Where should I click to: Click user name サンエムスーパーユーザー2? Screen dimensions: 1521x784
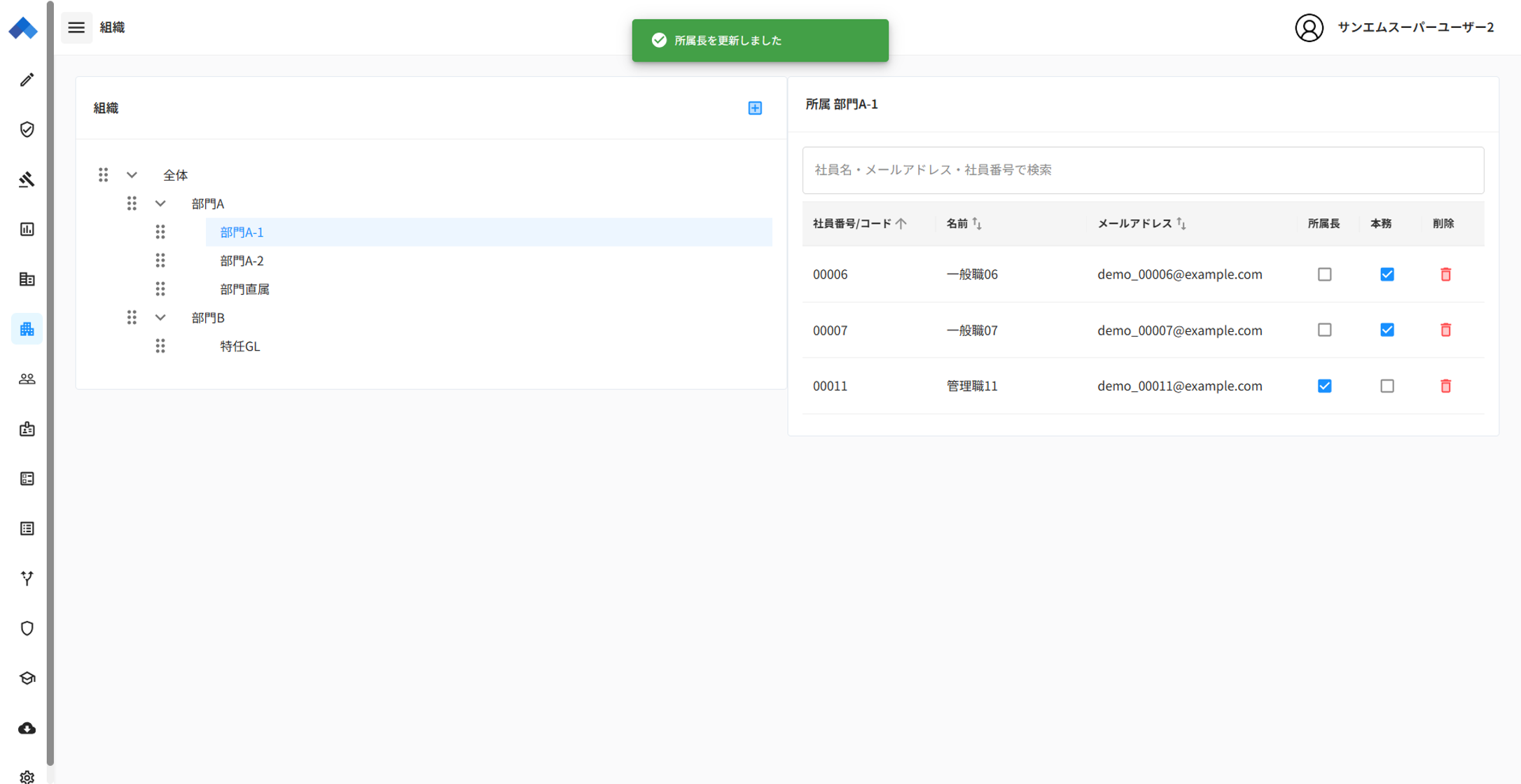(1415, 27)
